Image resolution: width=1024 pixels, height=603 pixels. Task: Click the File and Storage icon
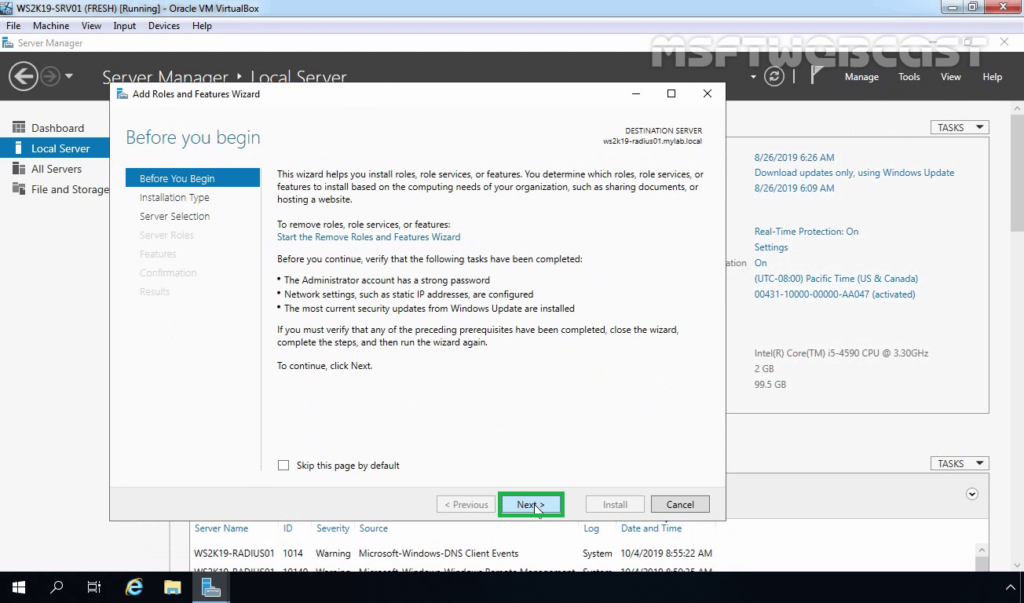click(18, 189)
